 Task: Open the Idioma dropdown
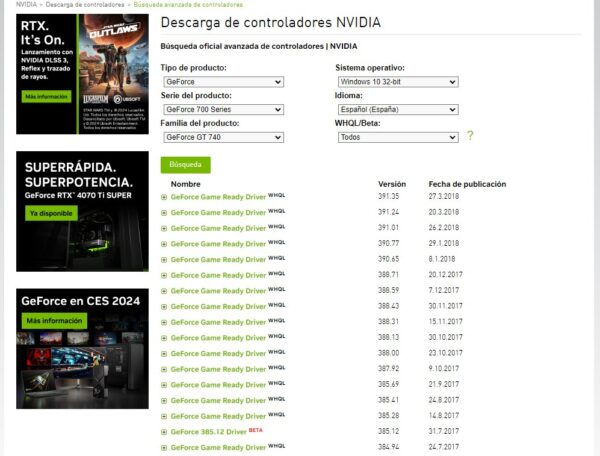[x=398, y=110]
